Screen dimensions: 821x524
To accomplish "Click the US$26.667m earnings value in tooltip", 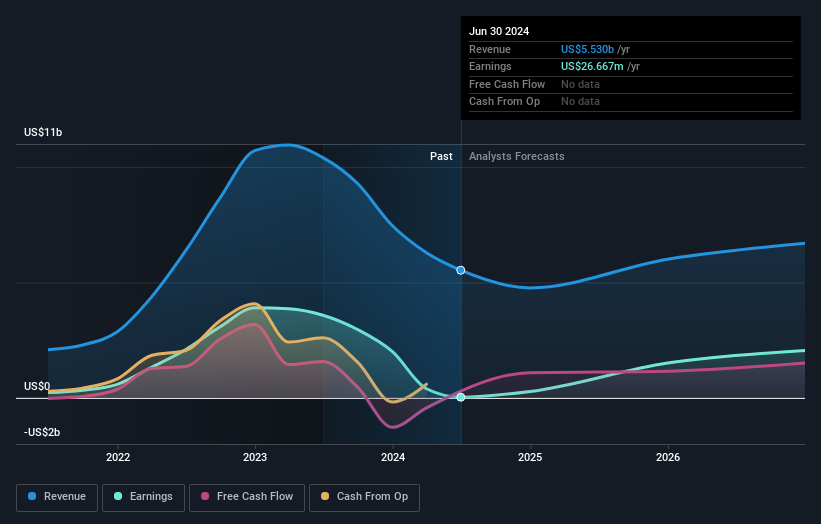I will click(x=592, y=66).
